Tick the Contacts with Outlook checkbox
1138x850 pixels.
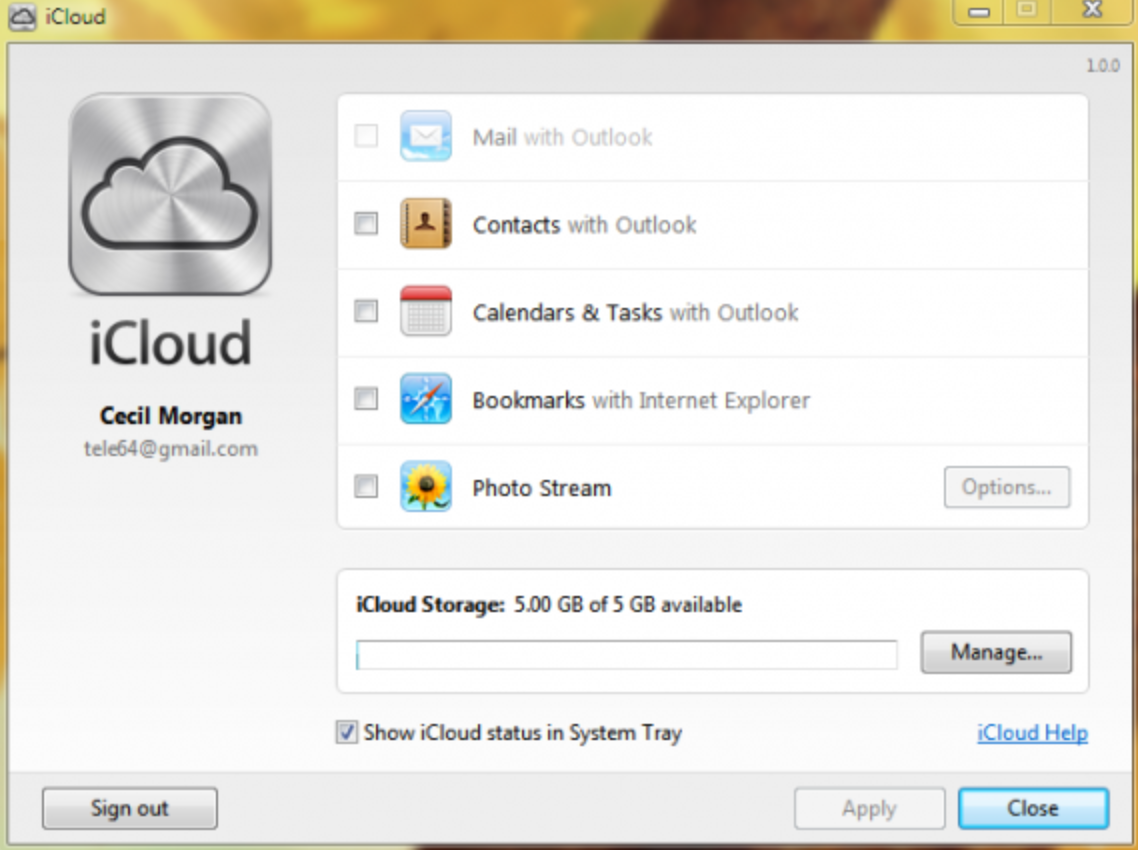[366, 224]
